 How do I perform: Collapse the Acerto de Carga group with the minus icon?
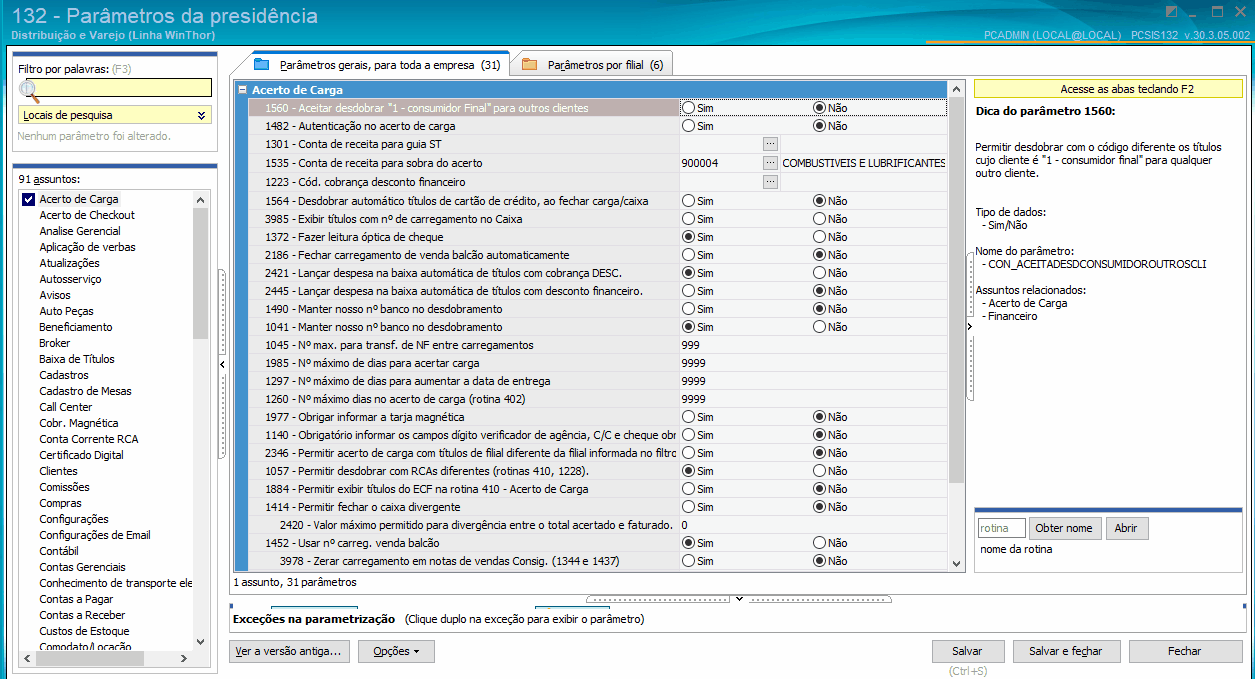tap(242, 90)
